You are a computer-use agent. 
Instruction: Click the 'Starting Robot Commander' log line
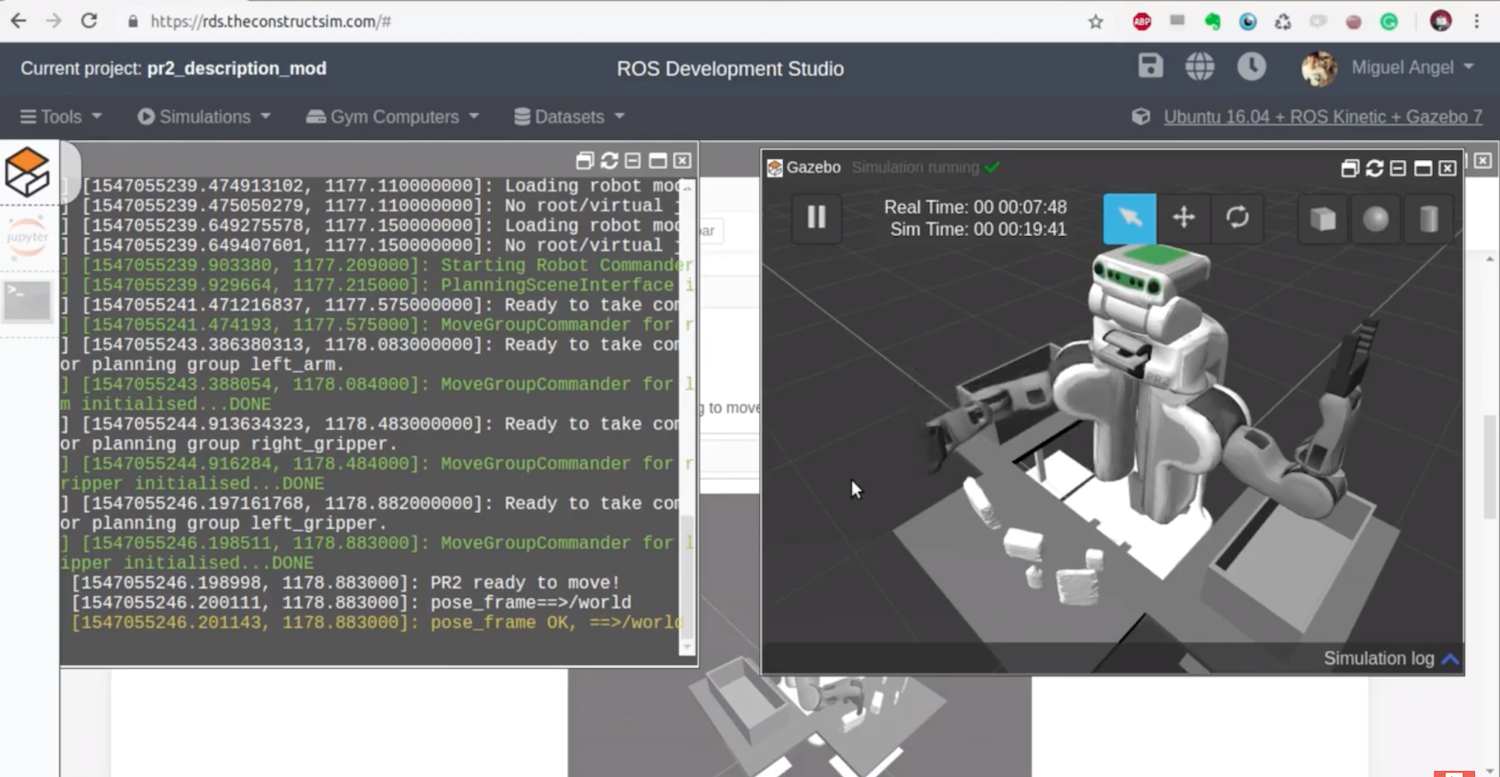click(x=376, y=265)
